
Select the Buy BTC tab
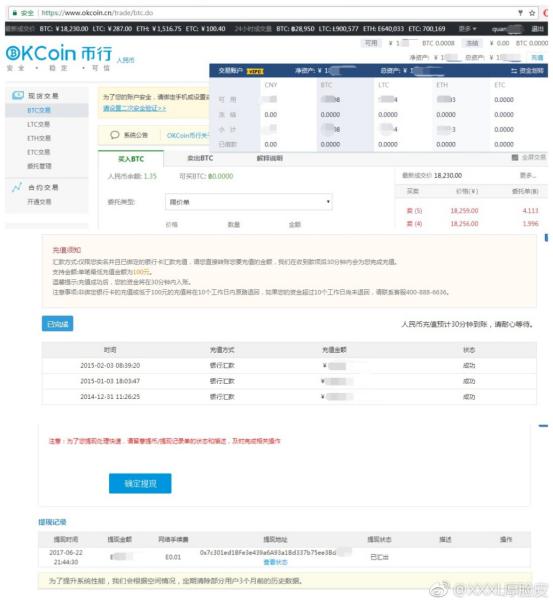[131, 158]
